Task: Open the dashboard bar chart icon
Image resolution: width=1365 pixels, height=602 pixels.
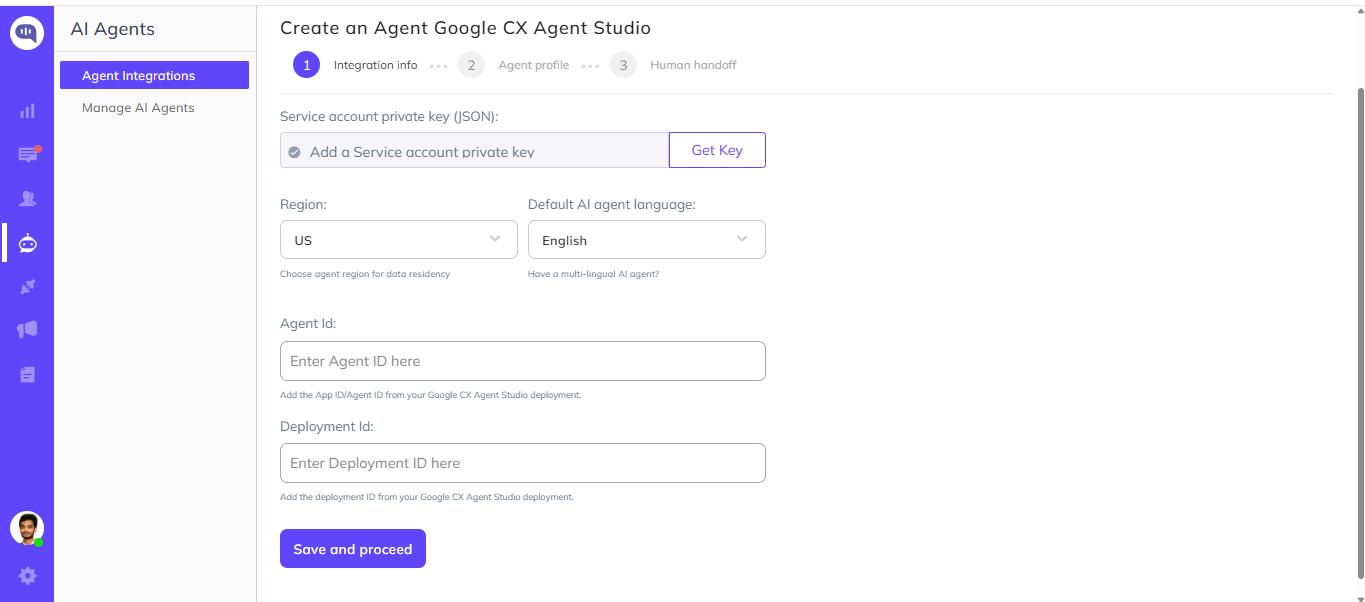Action: 27,111
